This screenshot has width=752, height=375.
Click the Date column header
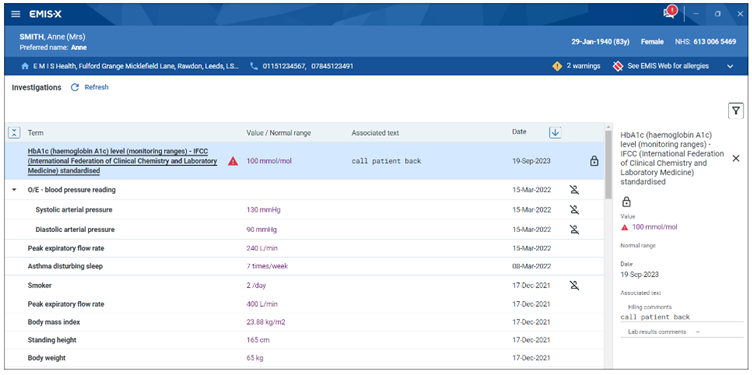click(519, 132)
